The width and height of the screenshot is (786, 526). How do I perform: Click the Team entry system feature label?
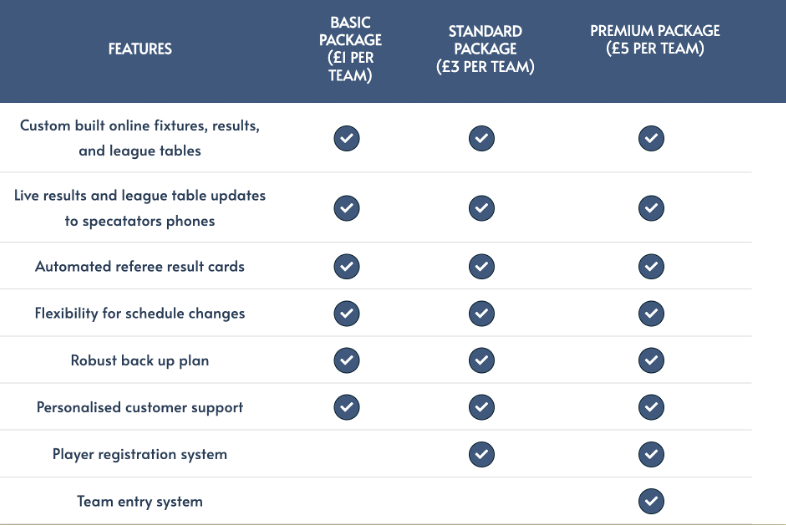point(140,501)
